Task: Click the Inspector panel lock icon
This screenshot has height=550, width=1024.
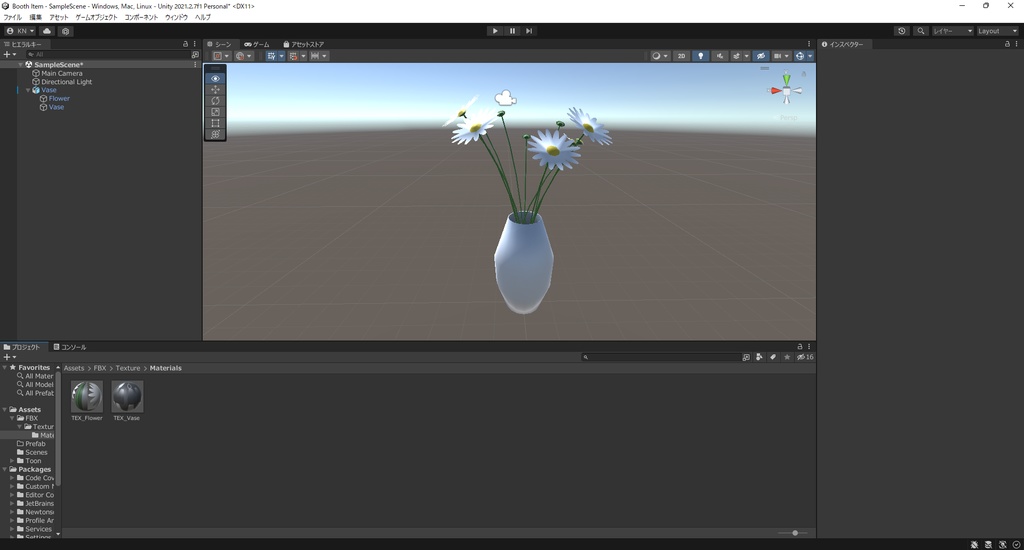Action: tap(1007, 44)
